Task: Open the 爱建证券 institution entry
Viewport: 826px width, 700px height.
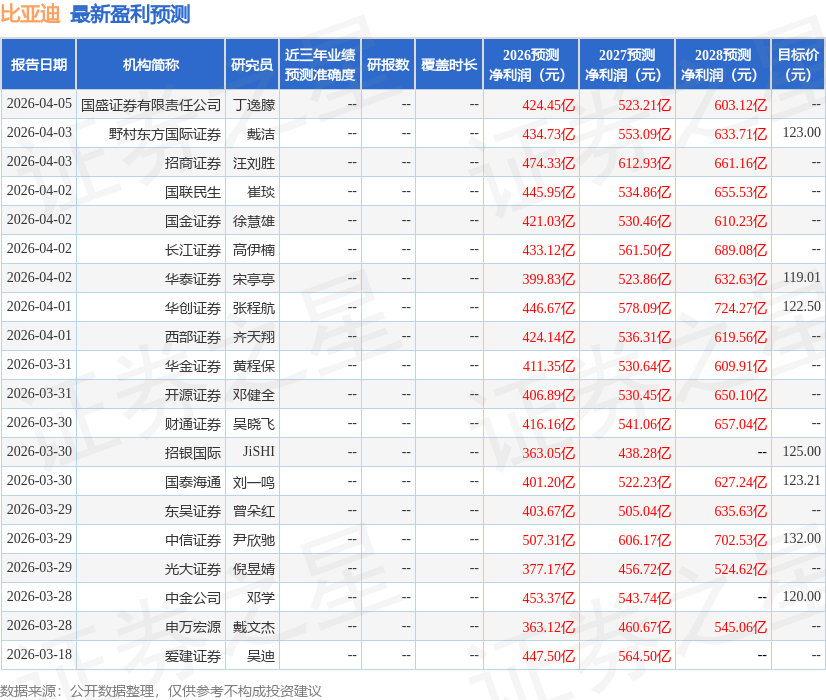Action: click(193, 656)
